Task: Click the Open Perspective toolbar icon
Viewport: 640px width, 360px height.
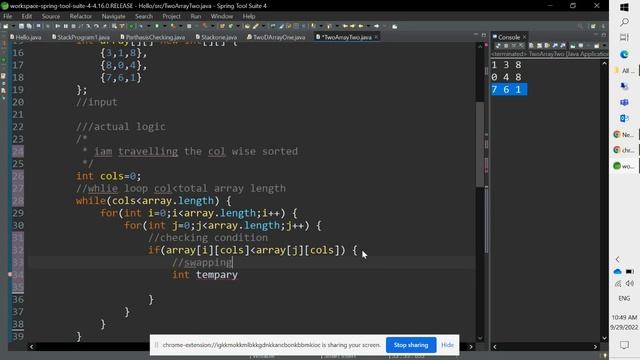Action: (x=593, y=26)
